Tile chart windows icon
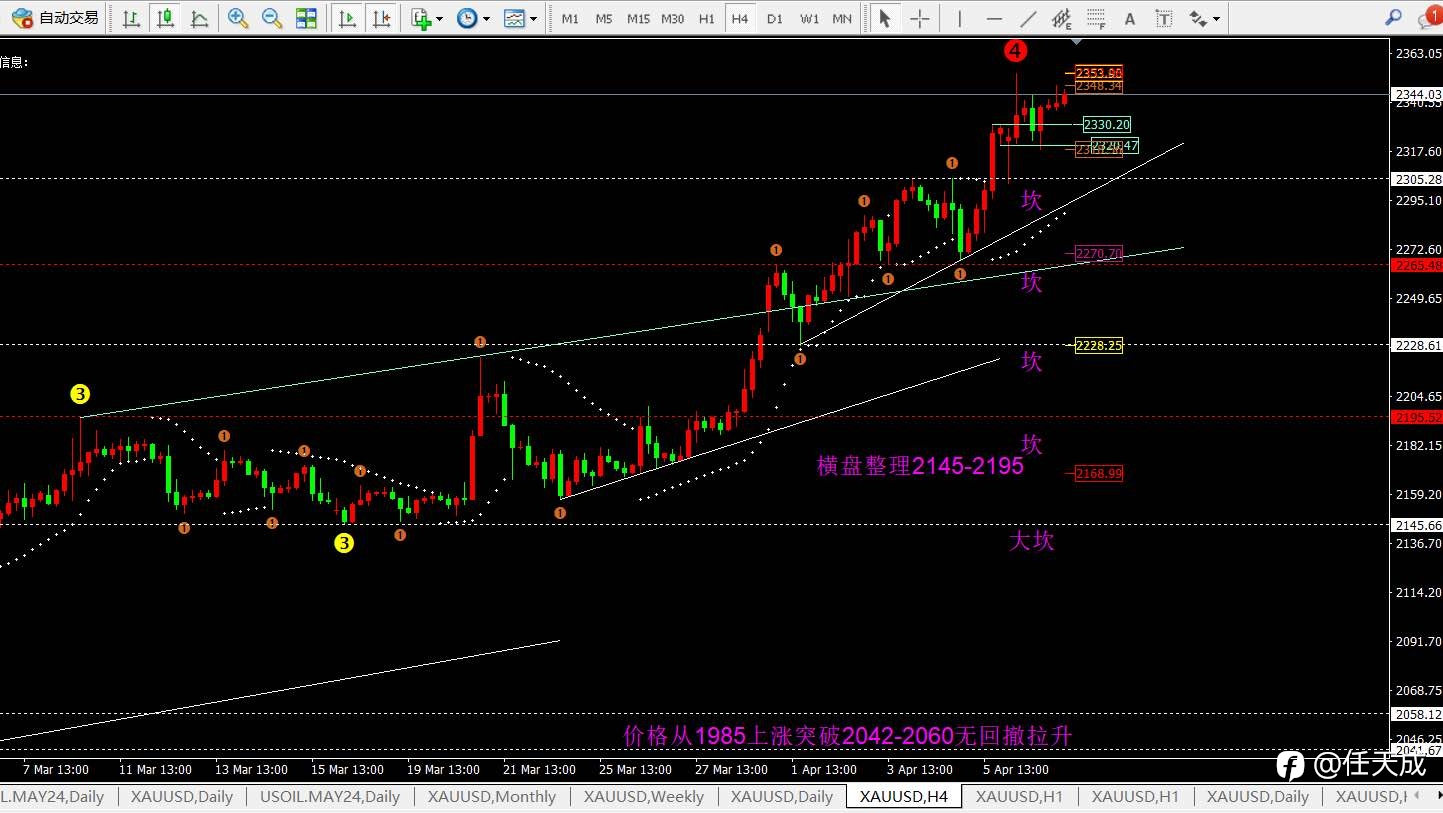The width and height of the screenshot is (1443, 813). pyautogui.click(x=306, y=18)
